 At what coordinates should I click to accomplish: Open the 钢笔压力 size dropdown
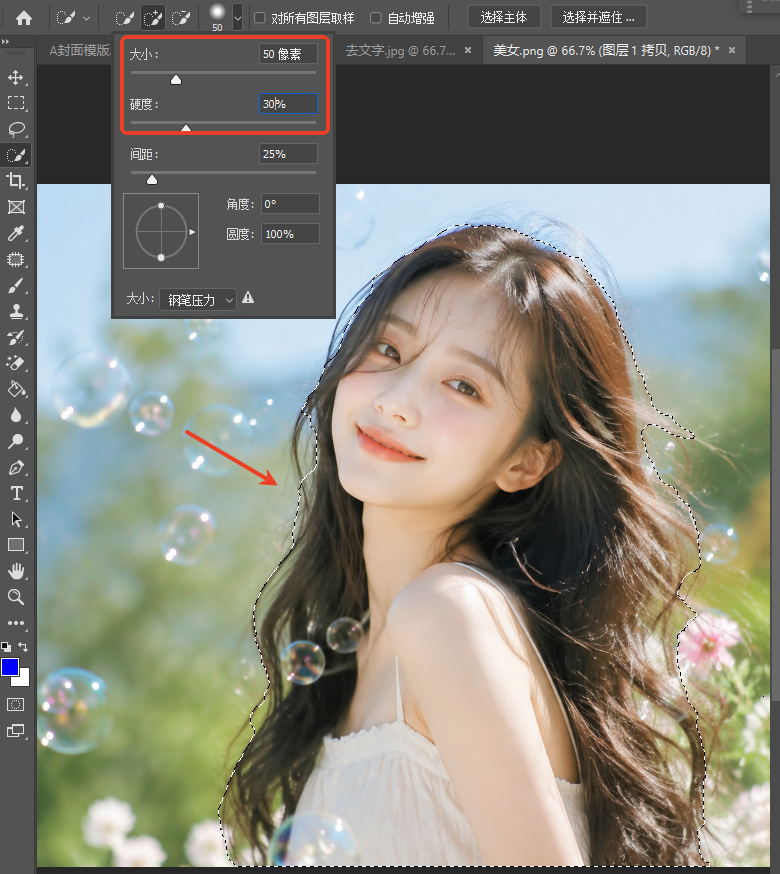coord(197,300)
